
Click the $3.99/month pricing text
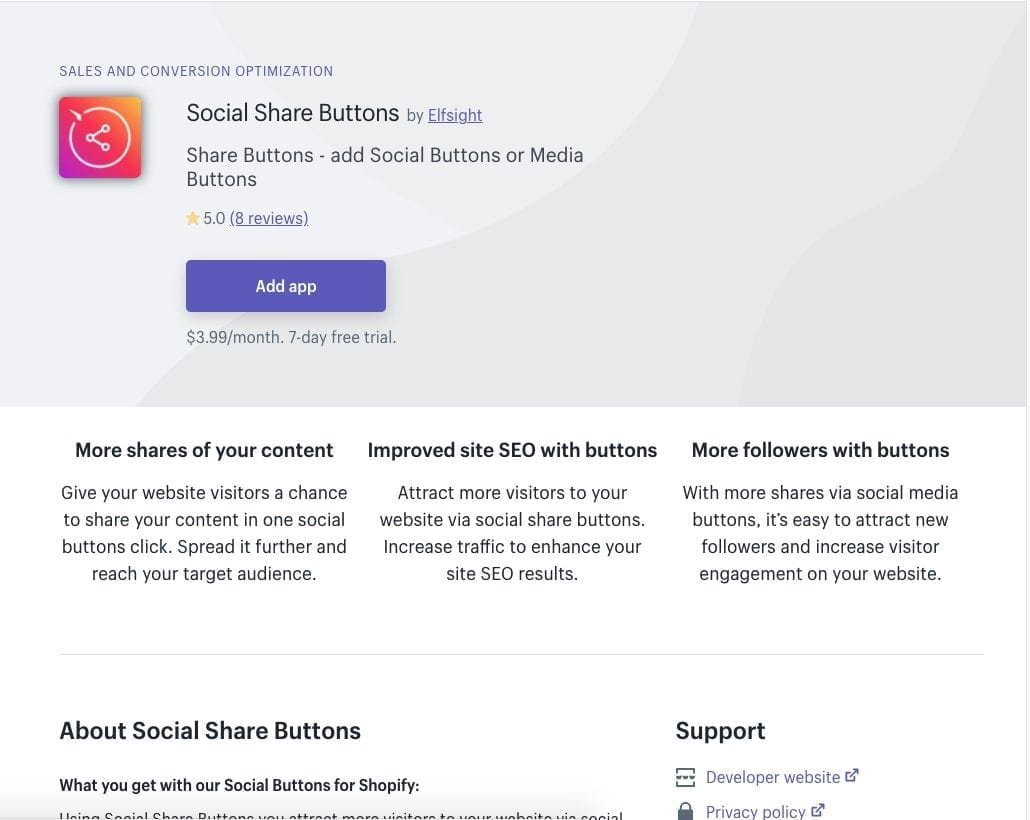pos(291,337)
